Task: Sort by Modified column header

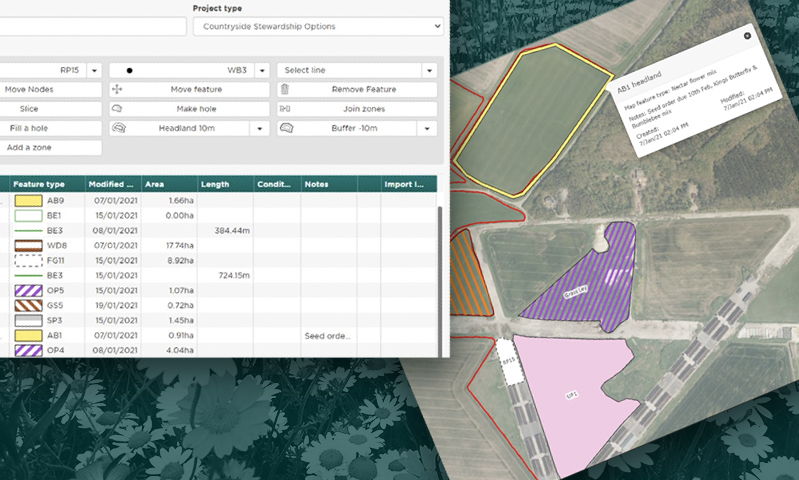Action: 113,184
